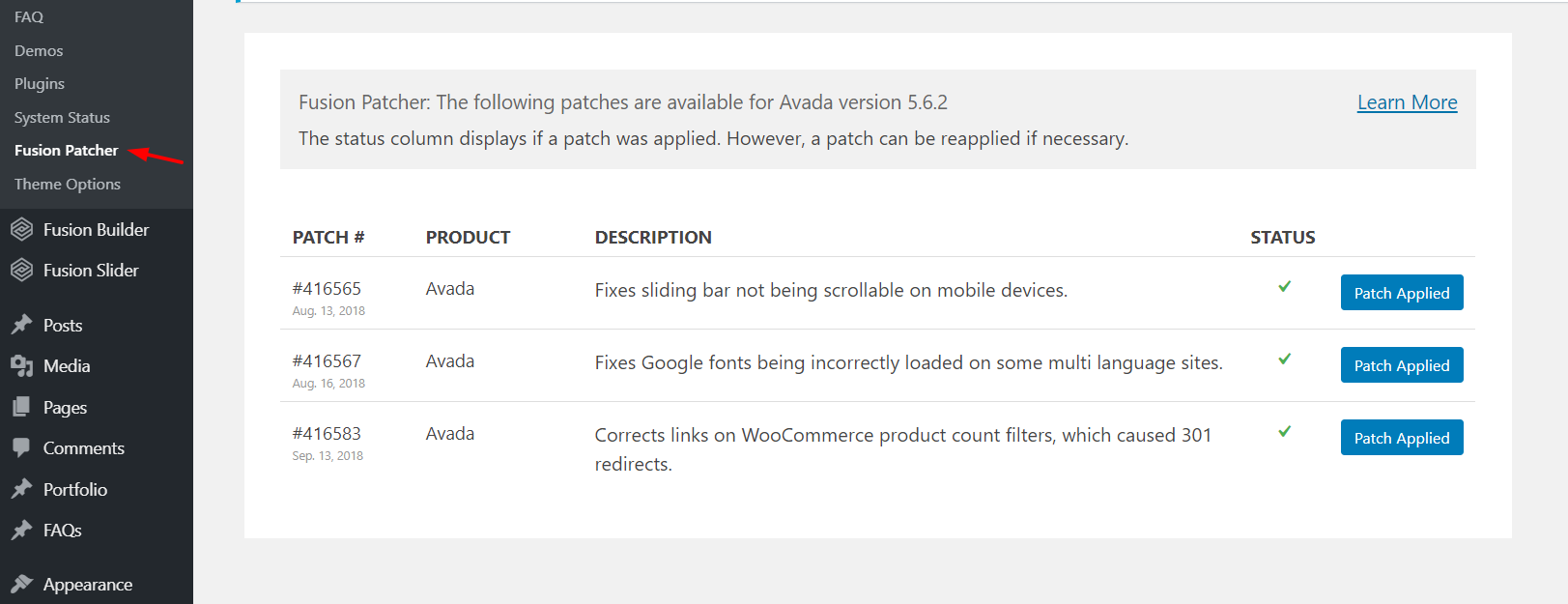Click the Portfolio pin icon
The width and height of the screenshot is (1568, 604).
pos(21,489)
